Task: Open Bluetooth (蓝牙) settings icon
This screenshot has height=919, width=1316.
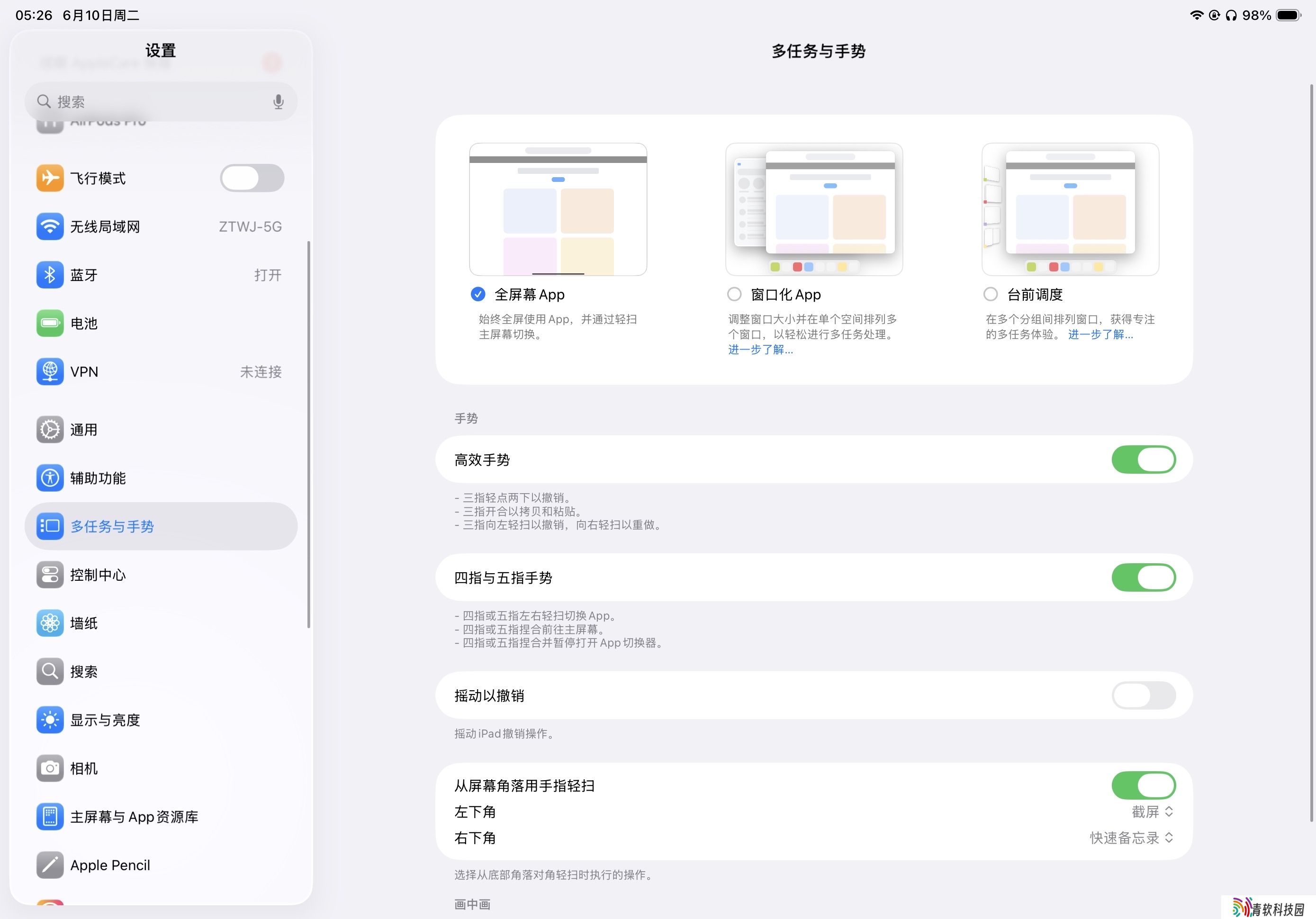Action: point(50,275)
